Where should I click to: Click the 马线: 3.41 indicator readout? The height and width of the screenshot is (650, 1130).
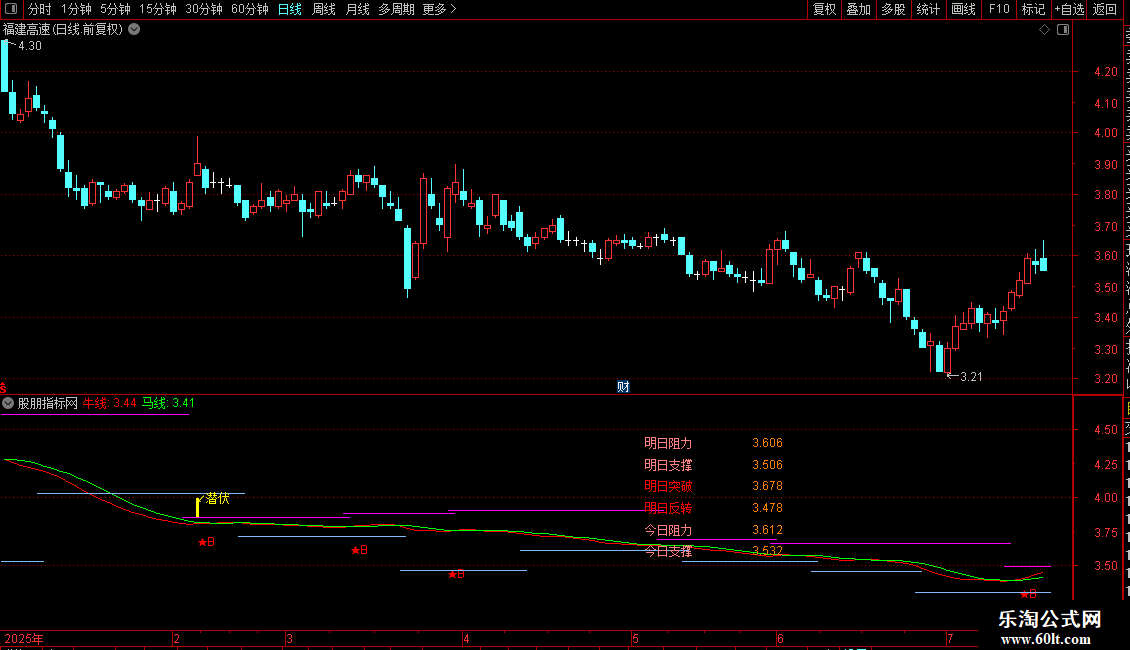pos(168,404)
